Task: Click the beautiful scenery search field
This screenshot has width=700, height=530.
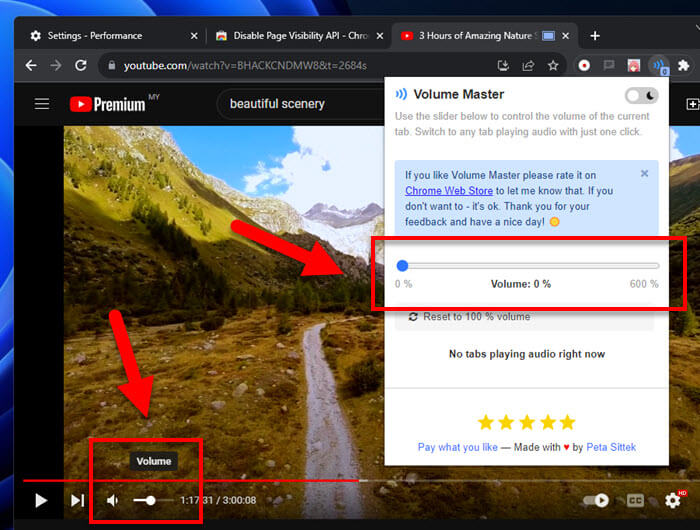Action: (300, 104)
